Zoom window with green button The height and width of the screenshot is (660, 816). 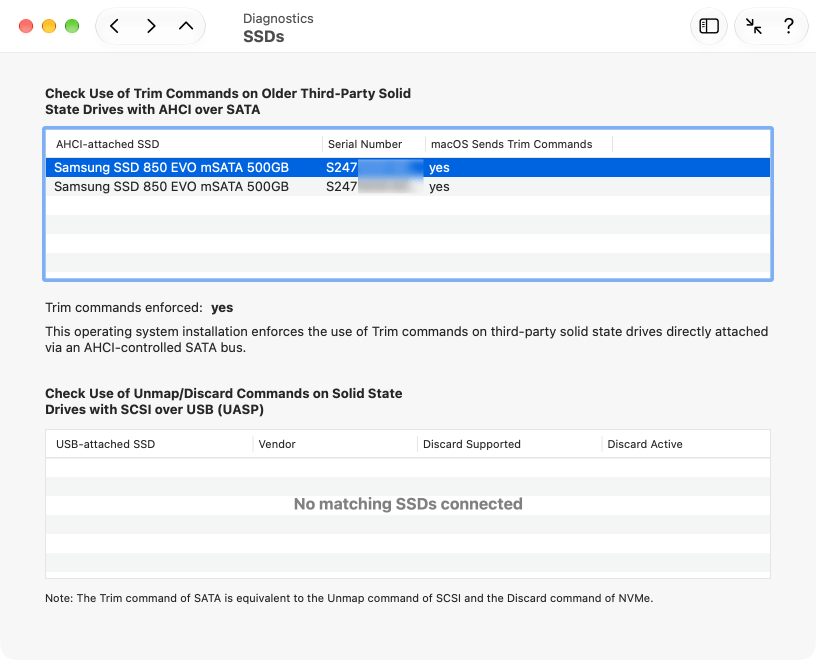pyautogui.click(x=72, y=26)
